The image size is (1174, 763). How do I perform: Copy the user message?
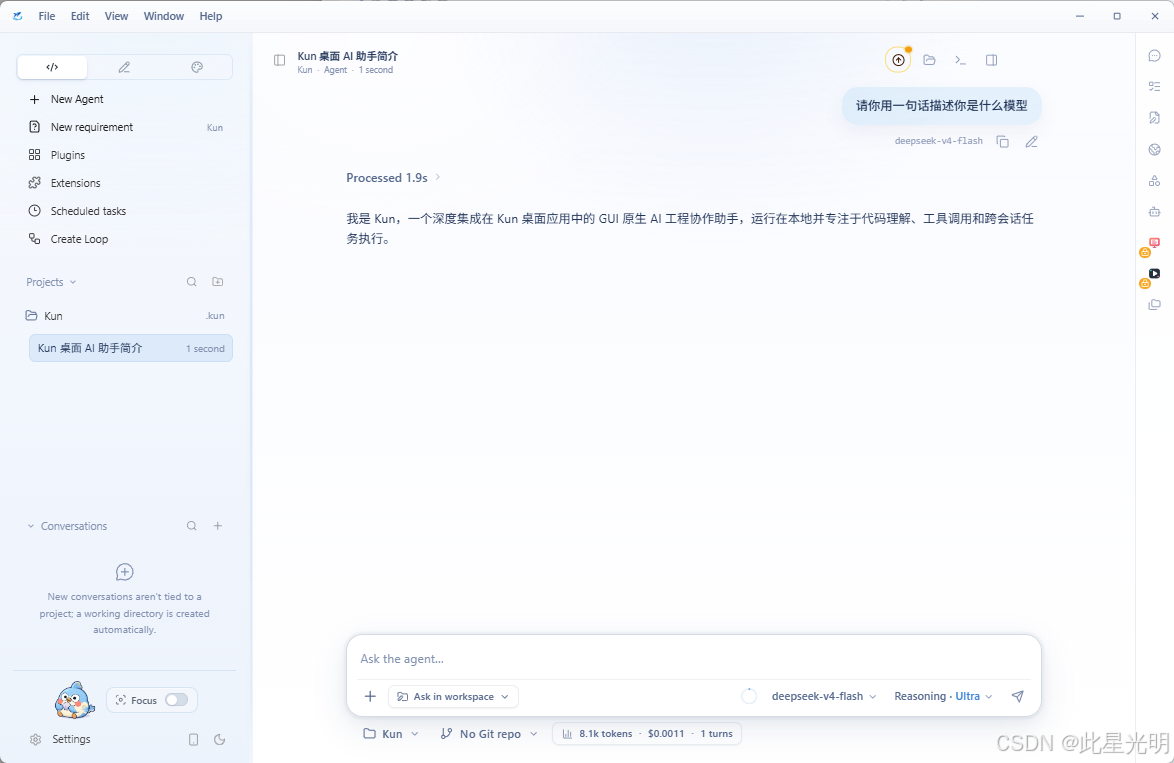[1003, 142]
